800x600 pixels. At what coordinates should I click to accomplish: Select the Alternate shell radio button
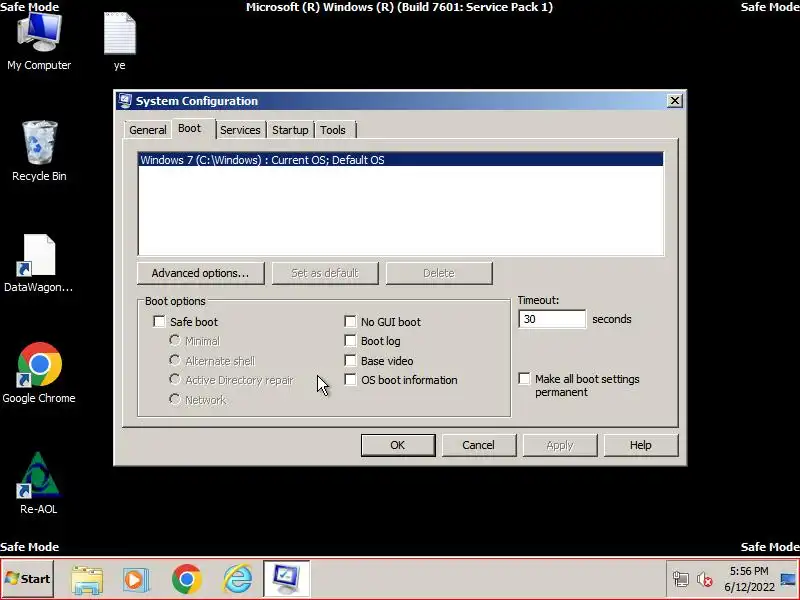coord(174,360)
